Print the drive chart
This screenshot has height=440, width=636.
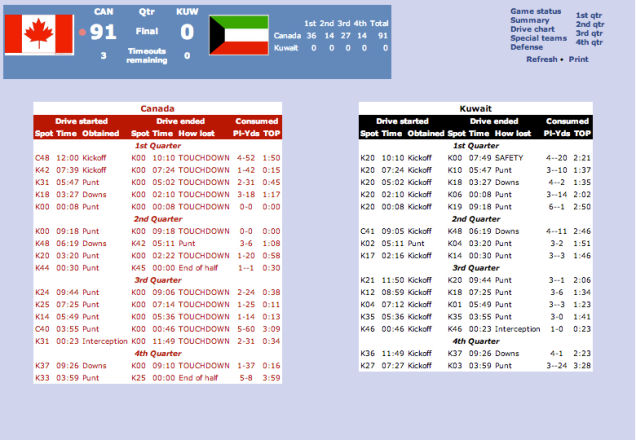pyautogui.click(x=578, y=59)
